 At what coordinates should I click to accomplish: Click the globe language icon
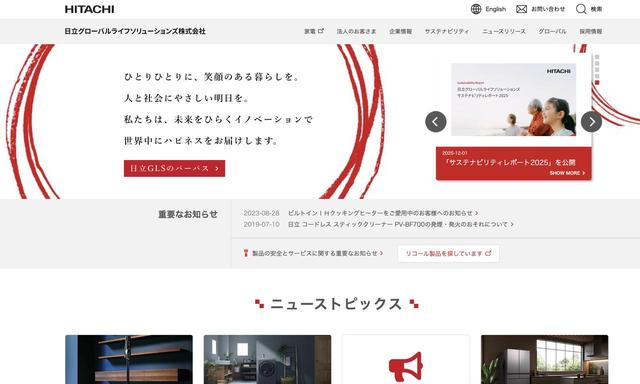(x=476, y=9)
